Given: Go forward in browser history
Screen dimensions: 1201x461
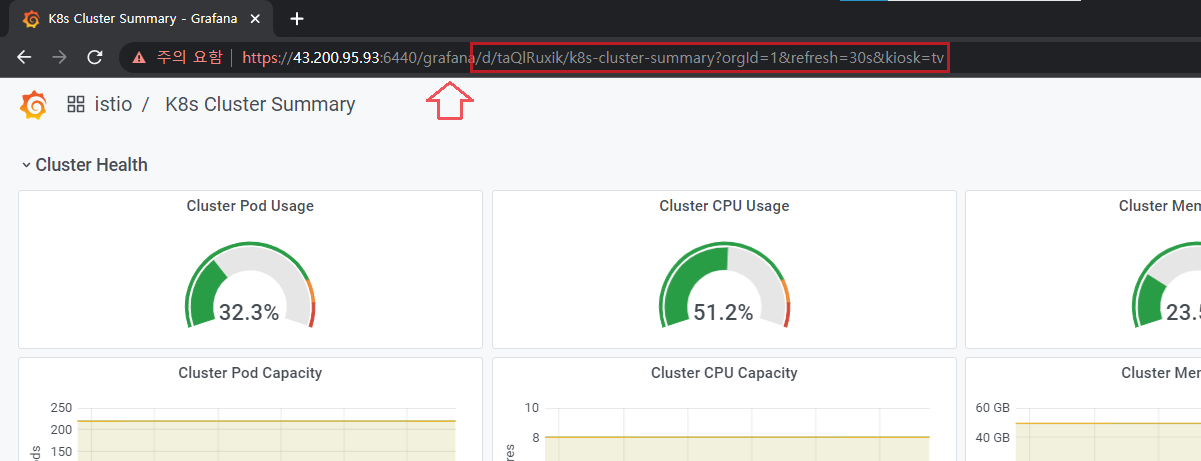Looking at the screenshot, I should point(59,57).
